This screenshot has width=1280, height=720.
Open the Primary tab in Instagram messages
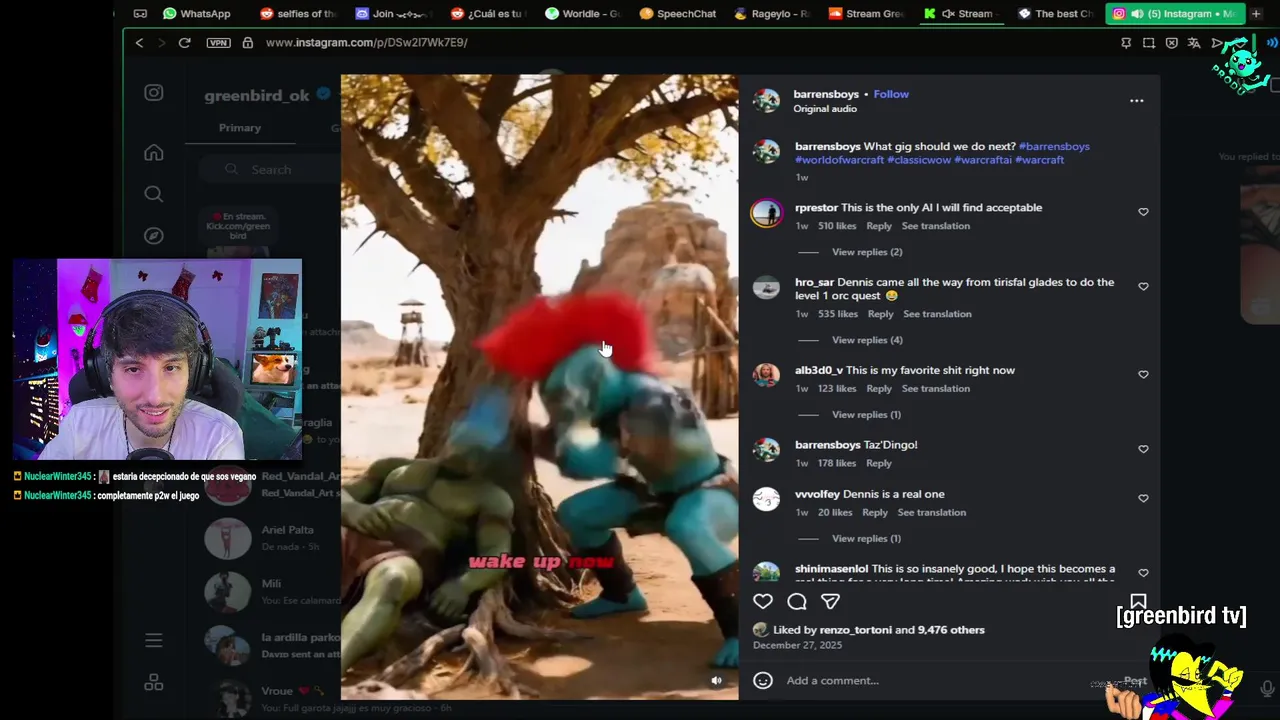click(x=240, y=128)
